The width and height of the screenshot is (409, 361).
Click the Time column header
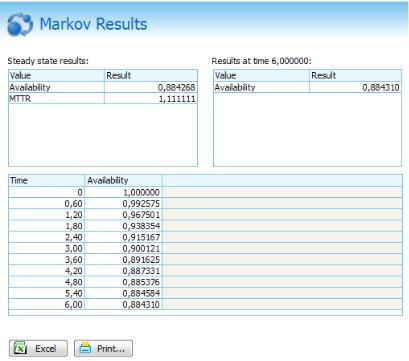(46, 181)
